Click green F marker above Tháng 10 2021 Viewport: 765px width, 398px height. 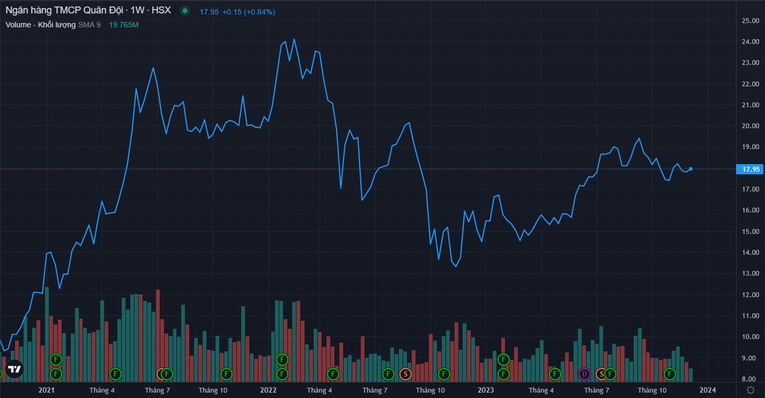226,374
